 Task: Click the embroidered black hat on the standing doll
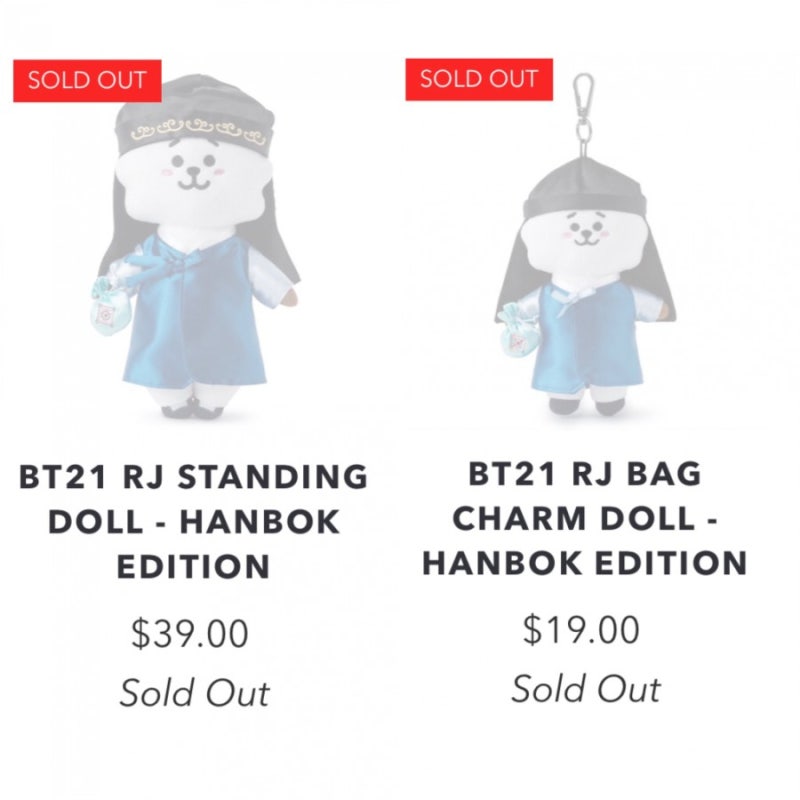pos(194,115)
